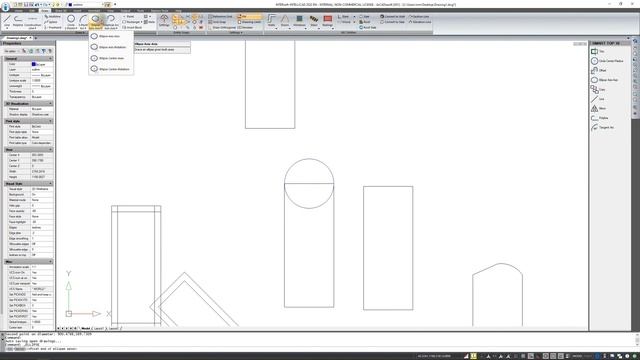The width and height of the screenshot is (640, 360).
Task: Toggle Drawing Limits setting in ribbon
Action: tap(249, 22)
